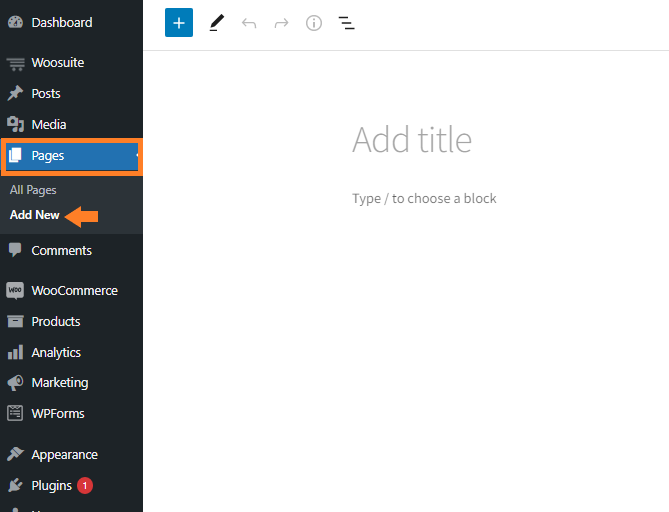Click into the Add title field
This screenshot has height=512, width=669.
pos(412,140)
